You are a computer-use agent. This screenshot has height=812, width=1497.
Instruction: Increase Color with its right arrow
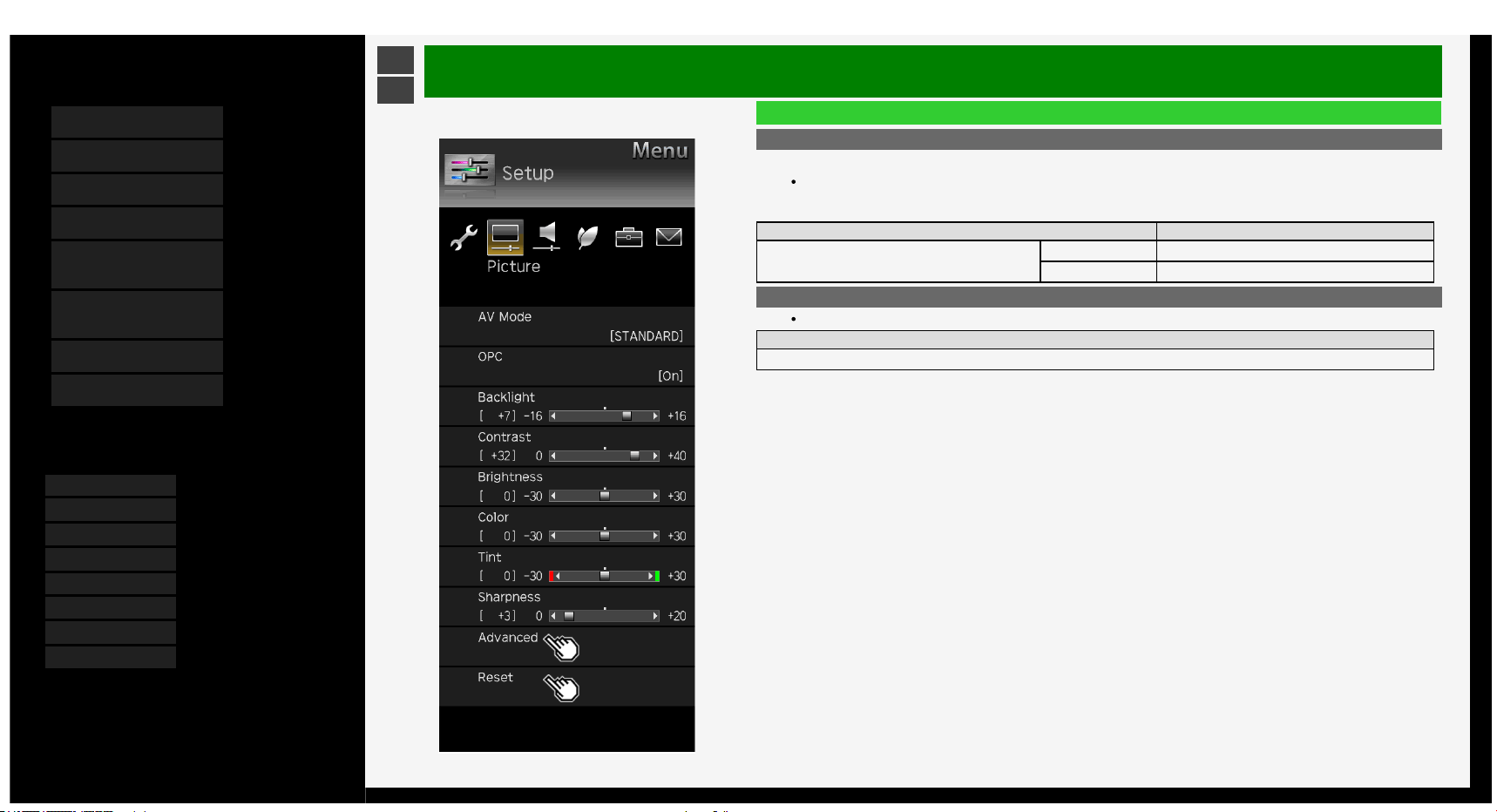click(x=655, y=537)
